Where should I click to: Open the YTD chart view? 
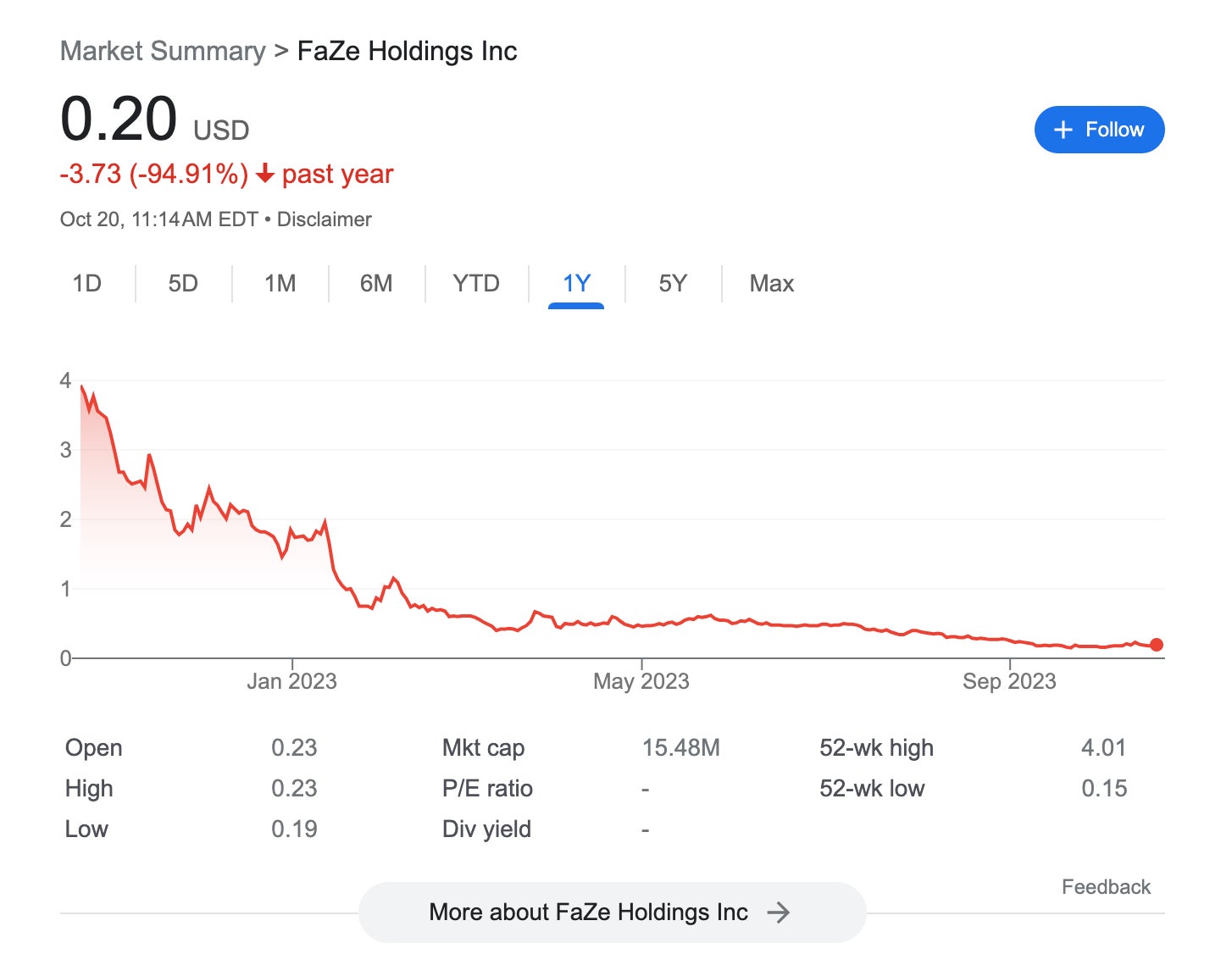point(476,283)
